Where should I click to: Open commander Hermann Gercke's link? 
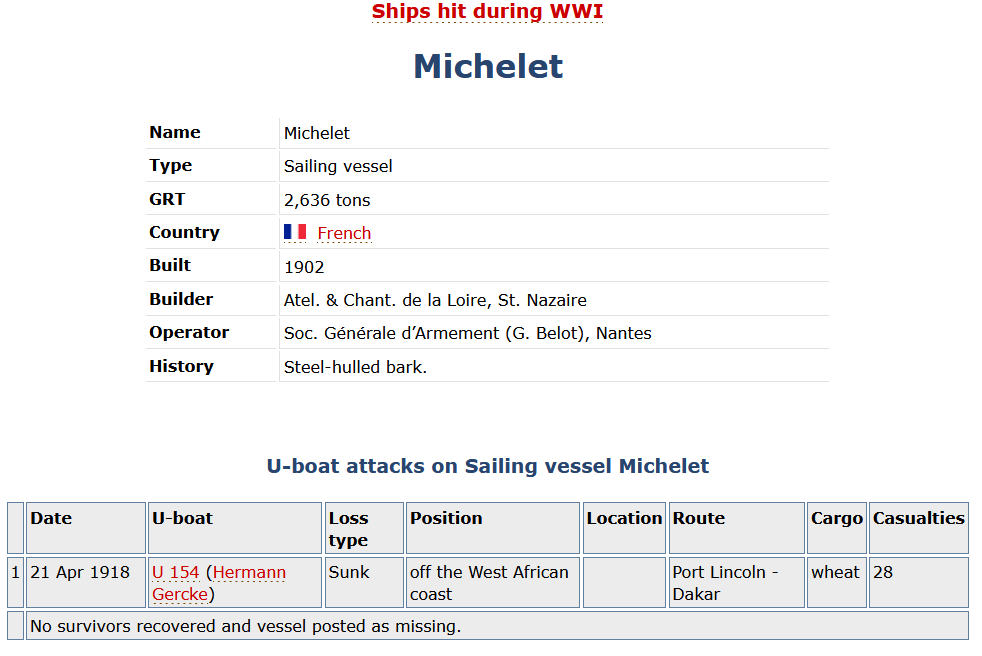coord(219,583)
